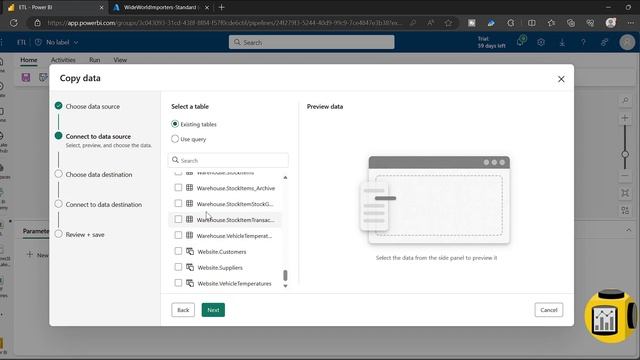Click the ETL workspace name in header
The image size is (640, 360).
pos(21,42)
